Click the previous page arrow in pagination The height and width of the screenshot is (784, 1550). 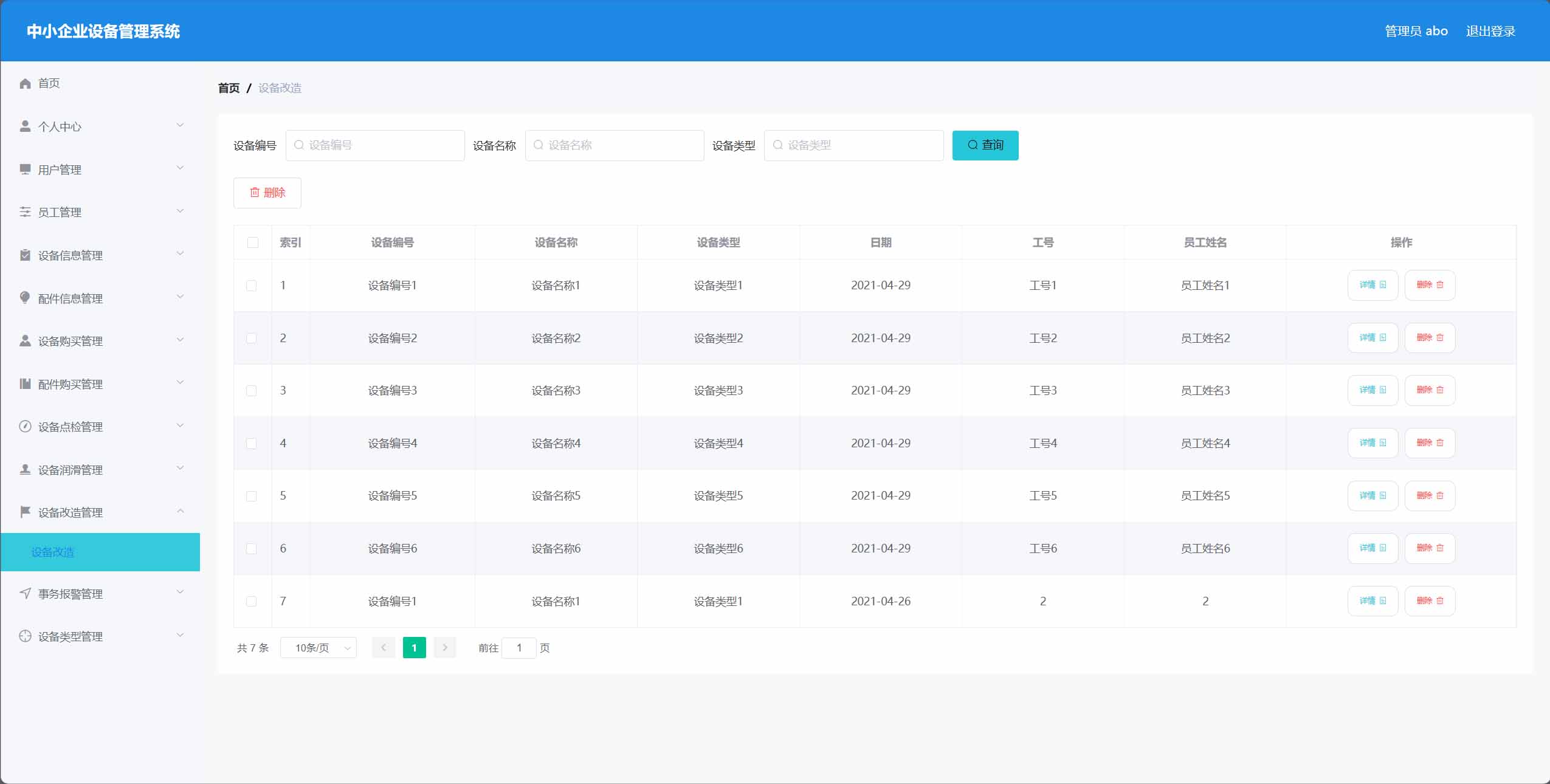384,648
